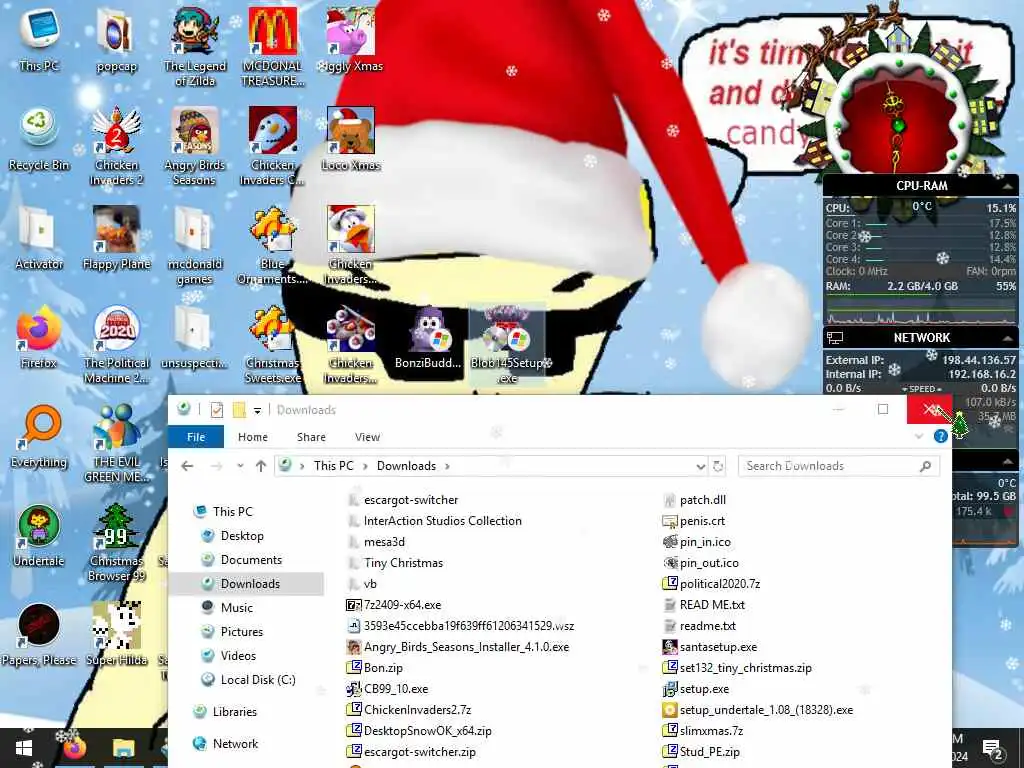
Task: Launch Firefox from the desktop
Action: click(39, 337)
